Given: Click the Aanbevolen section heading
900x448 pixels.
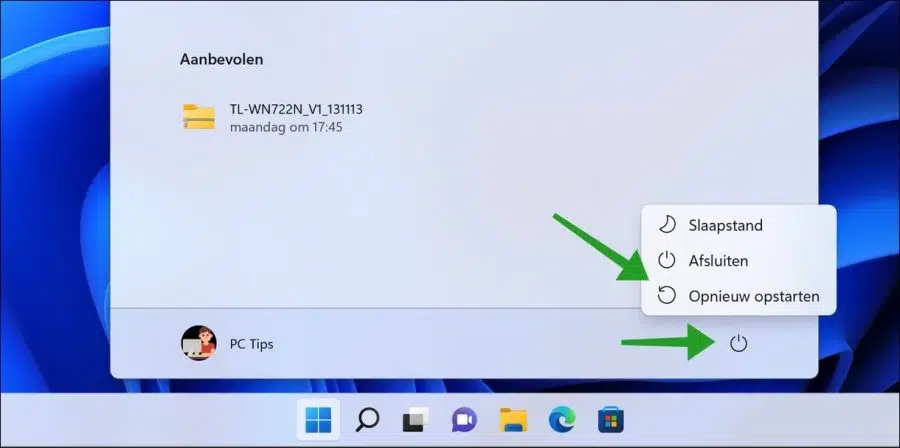Looking at the screenshot, I should click(222, 59).
